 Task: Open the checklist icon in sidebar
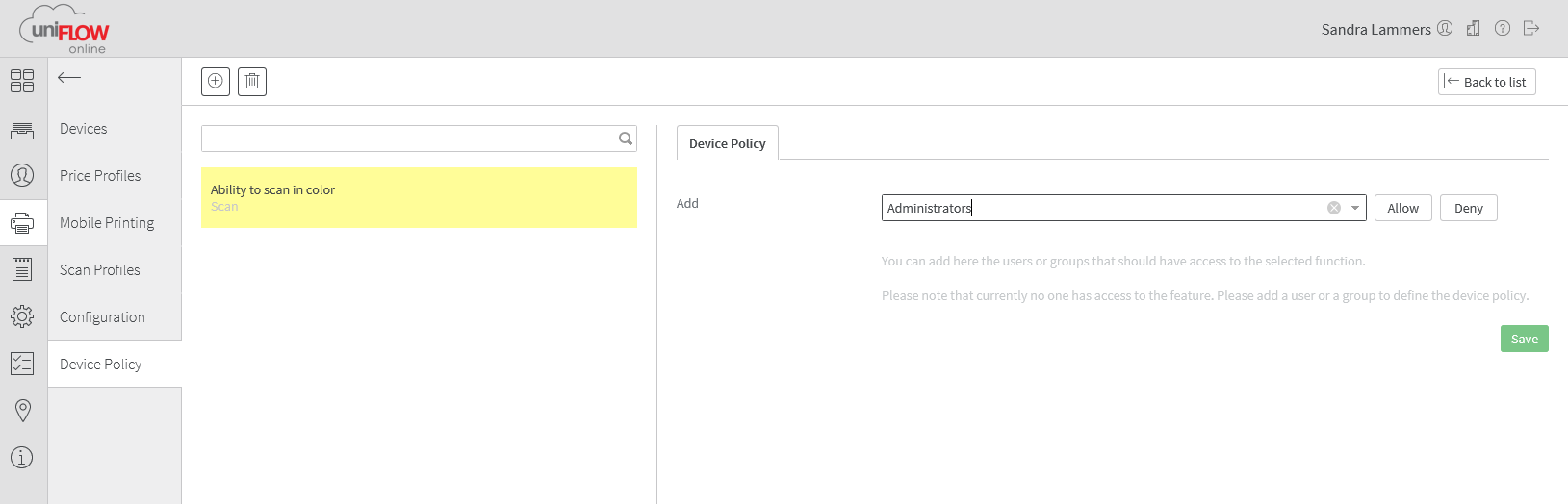tap(22, 364)
